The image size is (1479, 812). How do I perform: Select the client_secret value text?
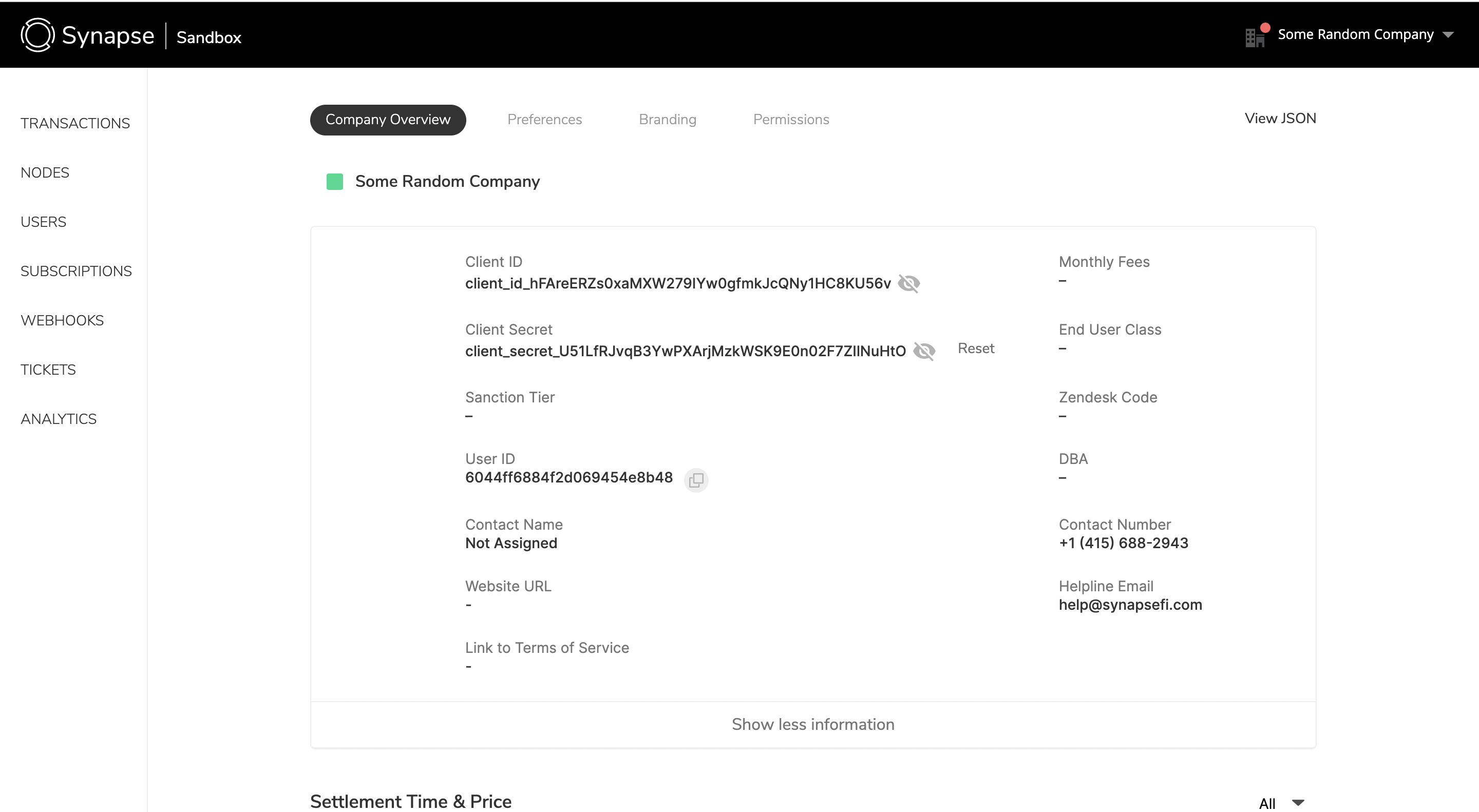686,351
